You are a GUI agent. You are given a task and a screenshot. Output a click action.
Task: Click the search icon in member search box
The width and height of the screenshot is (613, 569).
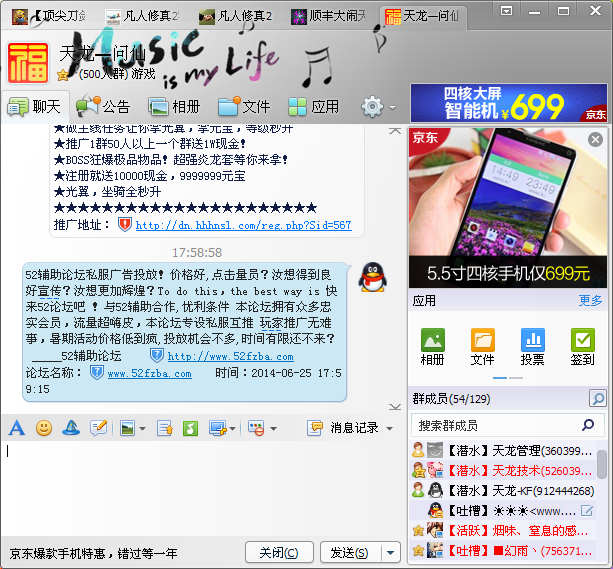[x=588, y=425]
